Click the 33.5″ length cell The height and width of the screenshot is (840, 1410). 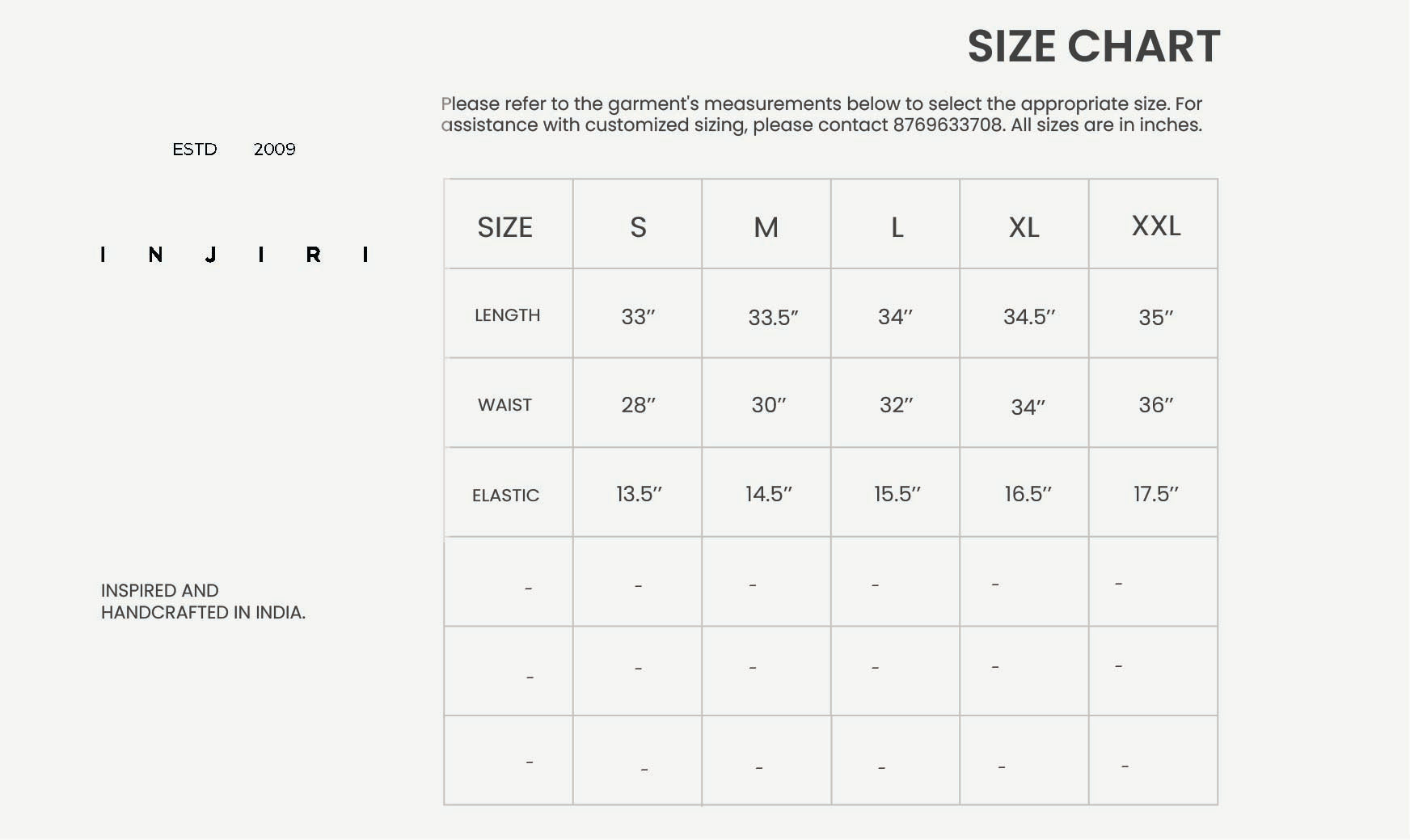tap(773, 317)
